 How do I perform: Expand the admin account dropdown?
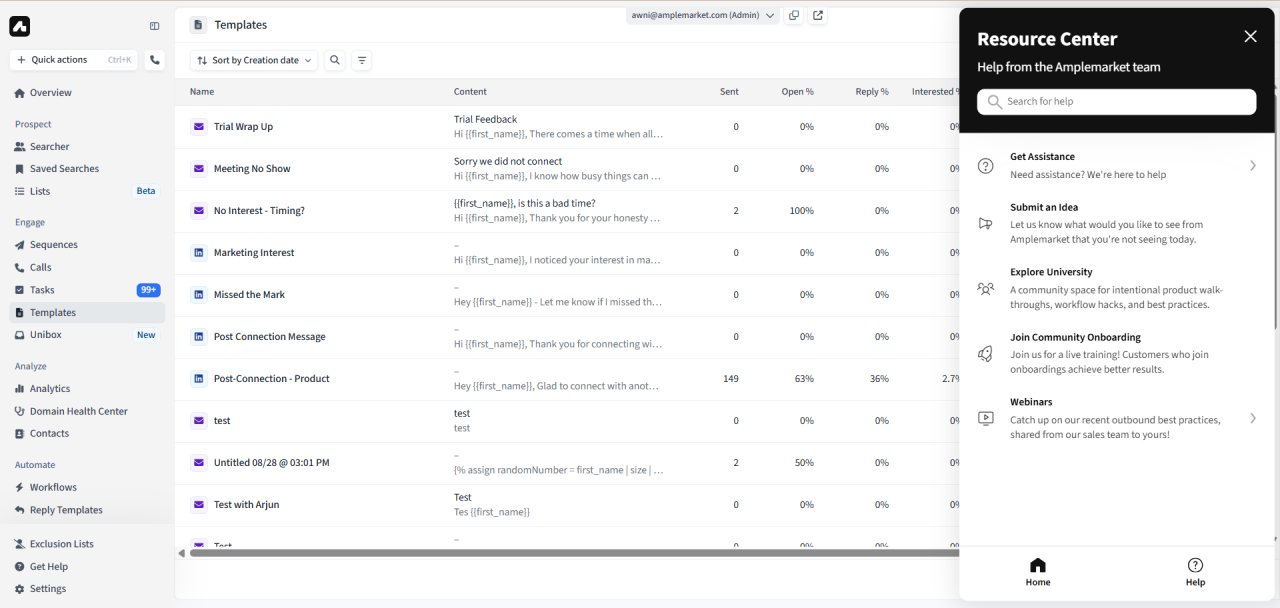pos(703,15)
